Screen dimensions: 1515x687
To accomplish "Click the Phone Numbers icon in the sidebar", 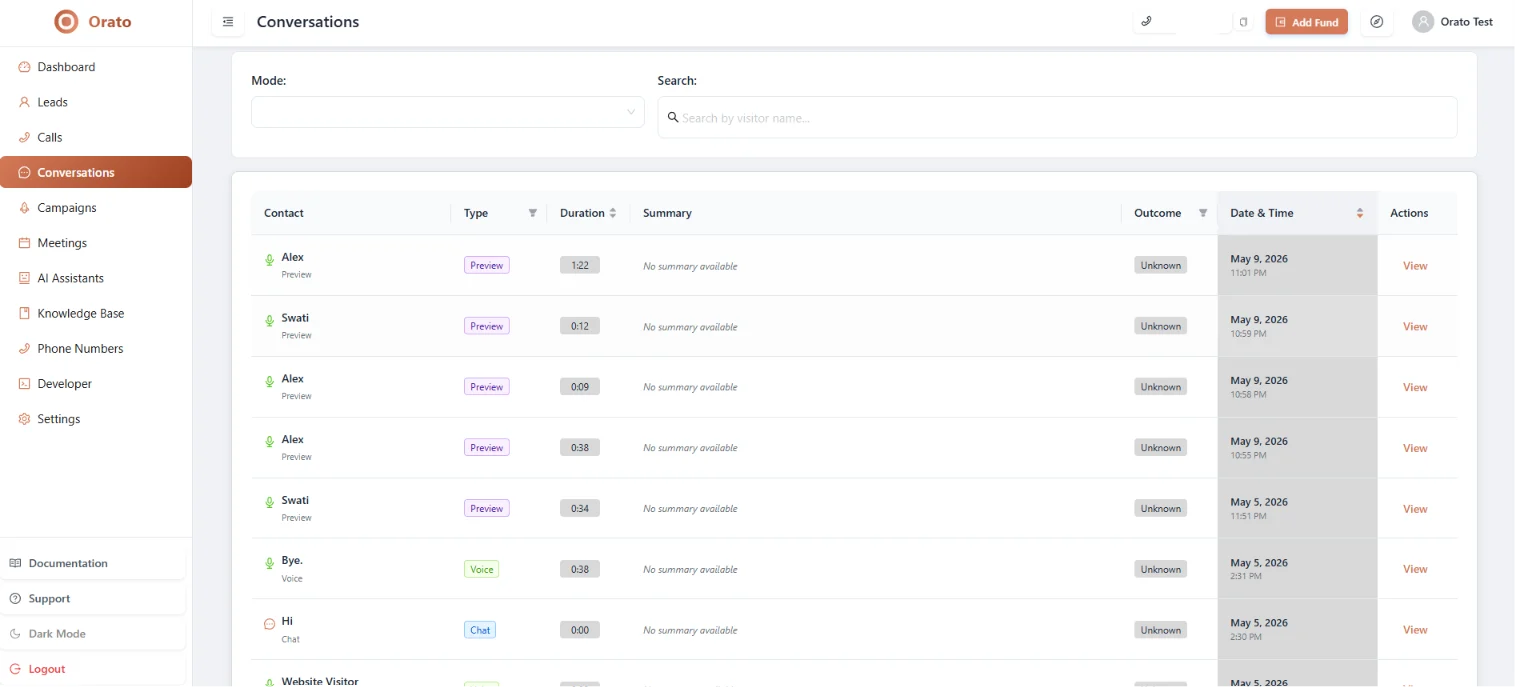I will (25, 349).
